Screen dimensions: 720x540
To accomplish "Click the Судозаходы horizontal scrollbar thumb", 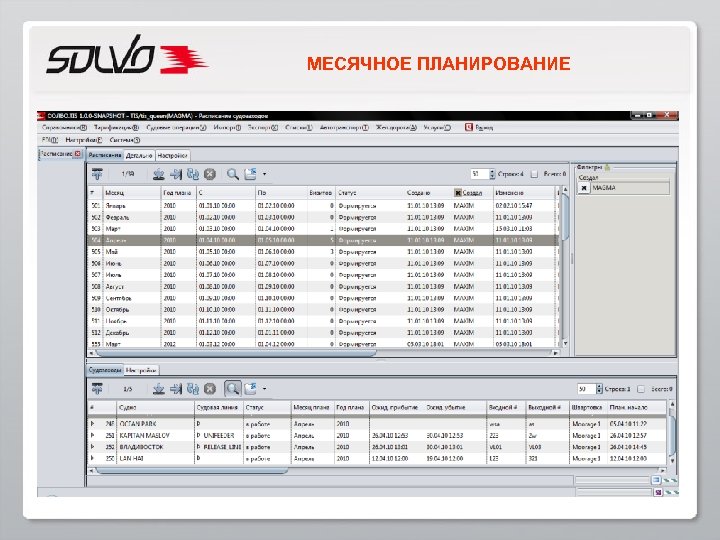I will (x=191, y=470).
